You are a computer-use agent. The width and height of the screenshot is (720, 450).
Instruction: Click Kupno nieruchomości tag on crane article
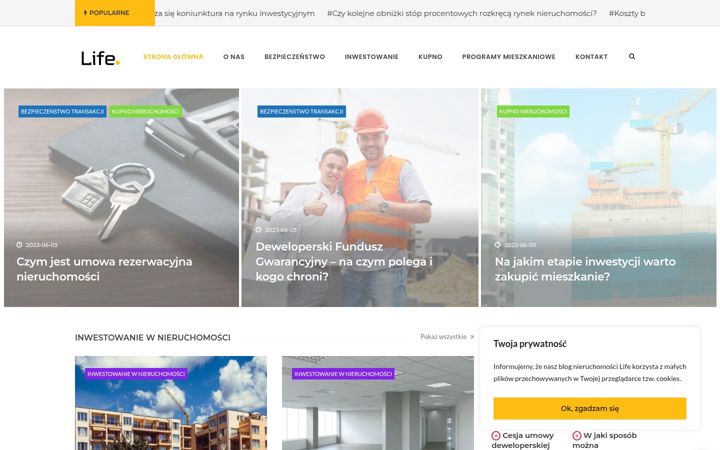[533, 112]
